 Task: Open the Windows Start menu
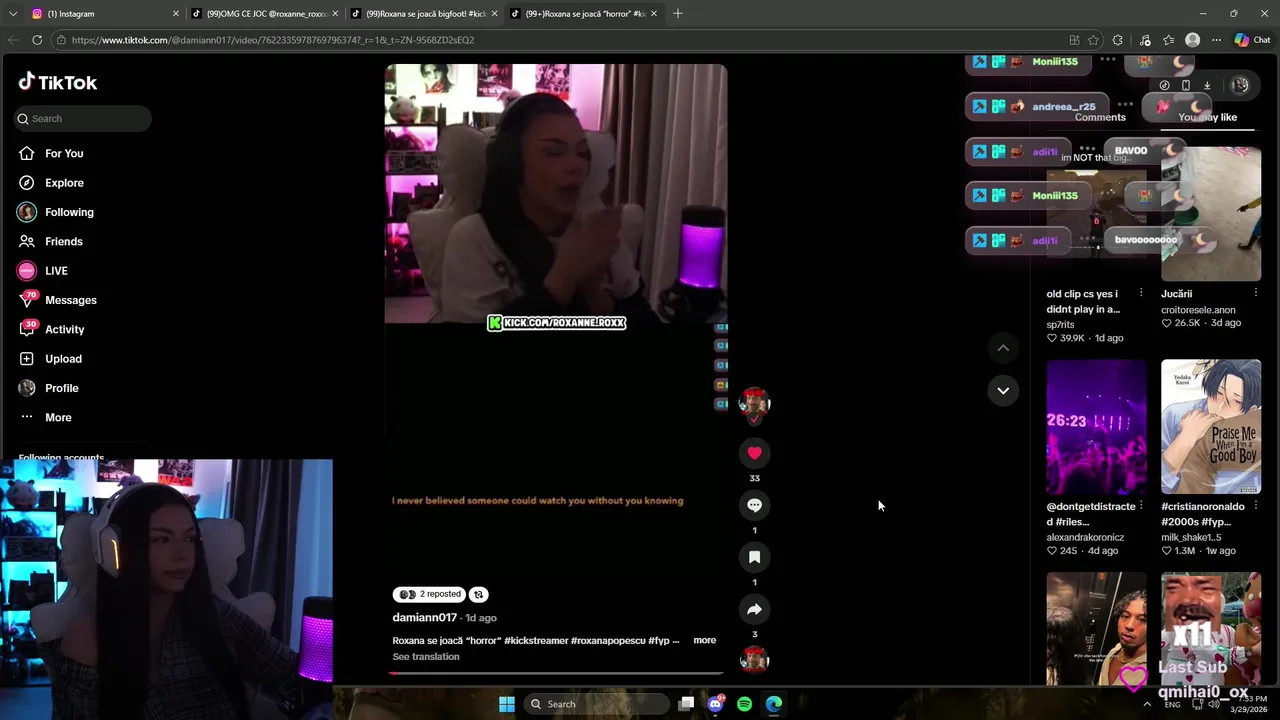[x=507, y=704]
